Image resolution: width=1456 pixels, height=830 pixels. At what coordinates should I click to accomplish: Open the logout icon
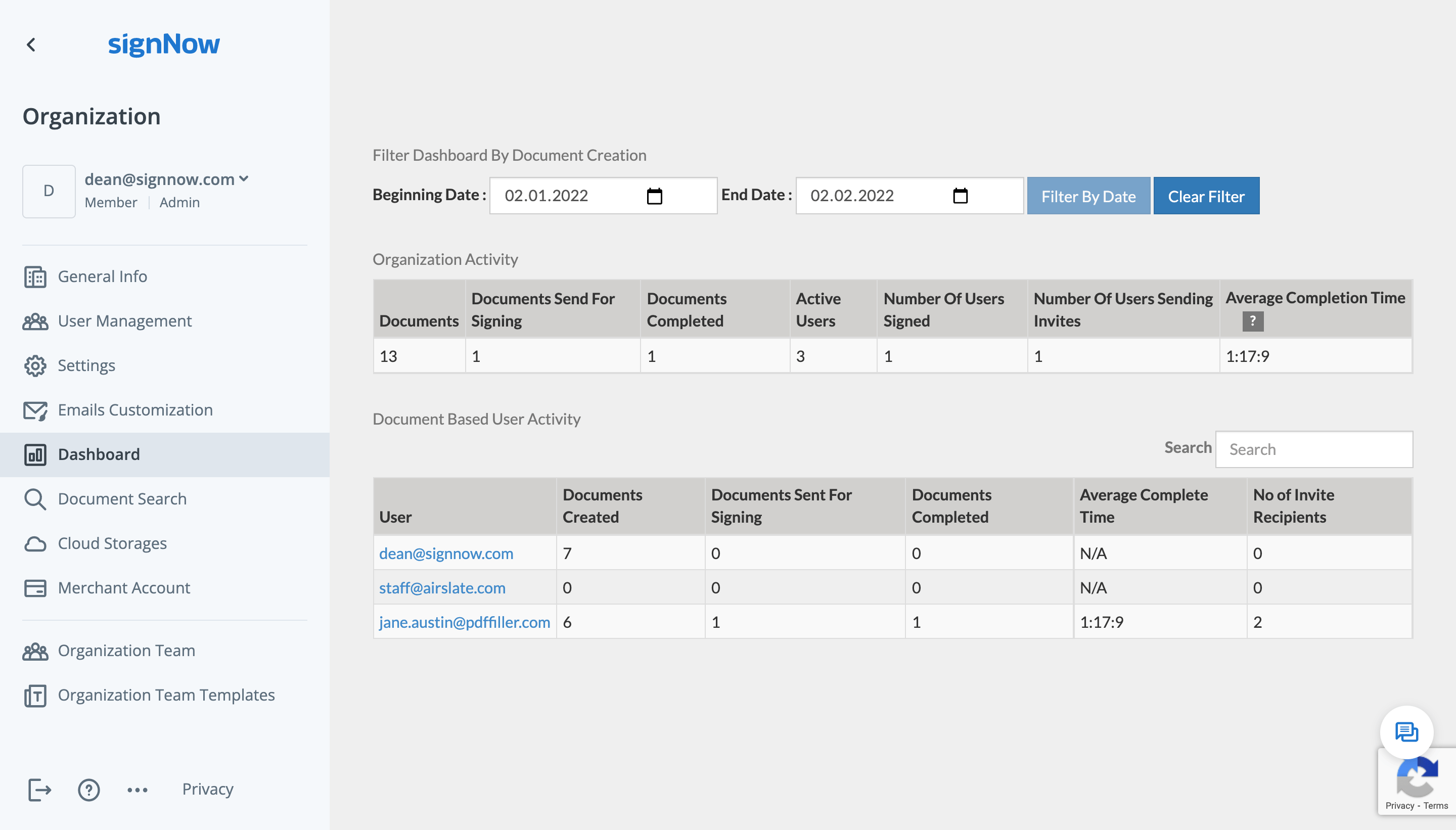(x=39, y=790)
